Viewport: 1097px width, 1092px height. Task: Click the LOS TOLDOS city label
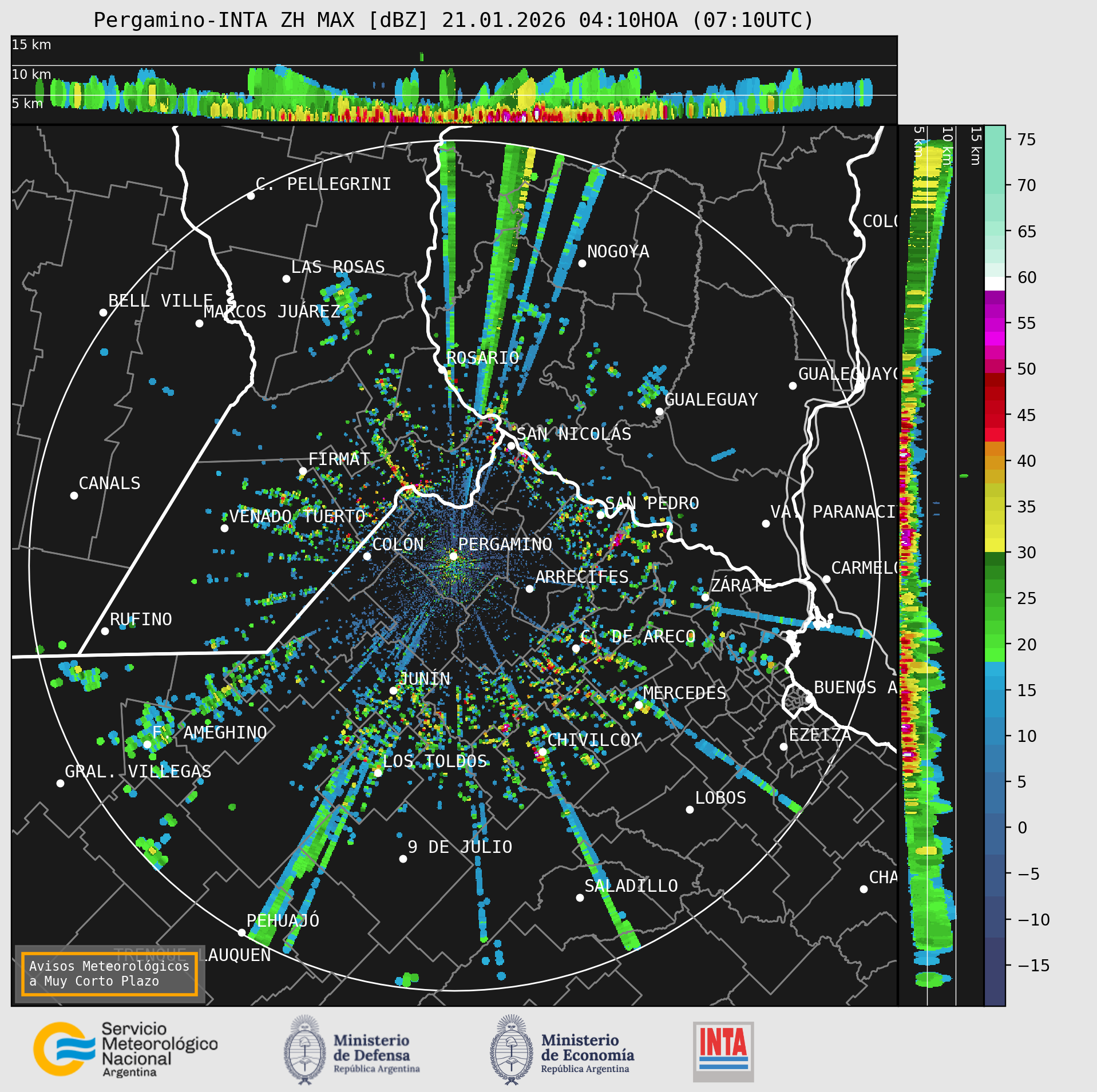(435, 761)
